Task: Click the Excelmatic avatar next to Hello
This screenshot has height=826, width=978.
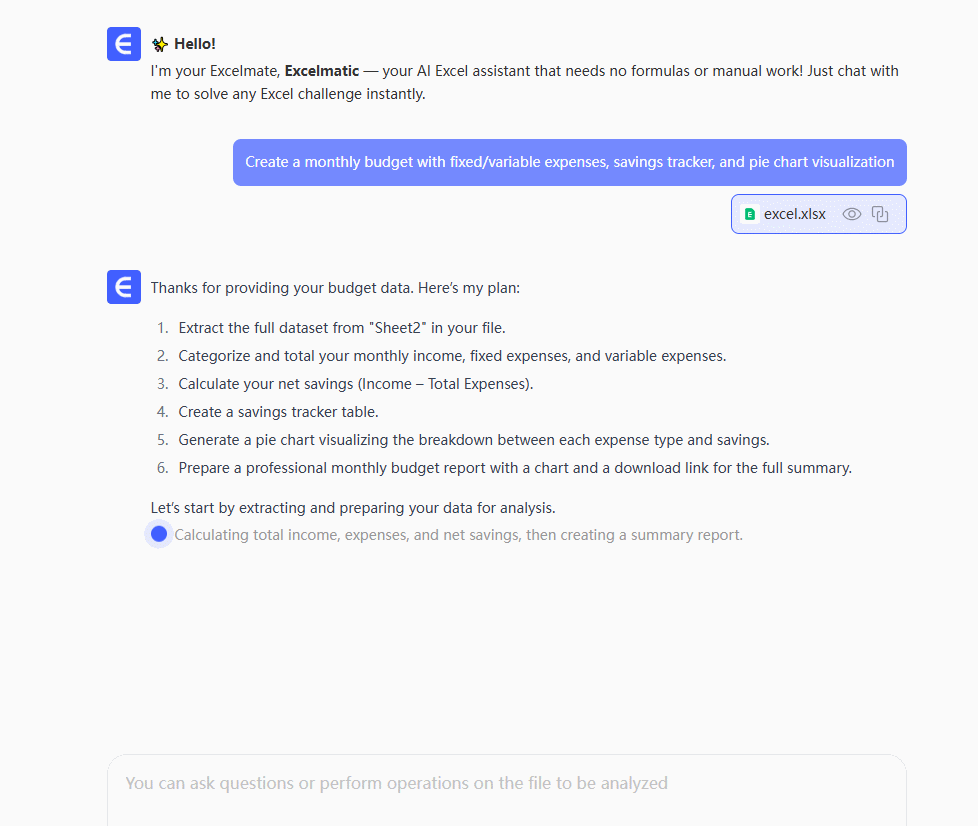Action: point(124,45)
